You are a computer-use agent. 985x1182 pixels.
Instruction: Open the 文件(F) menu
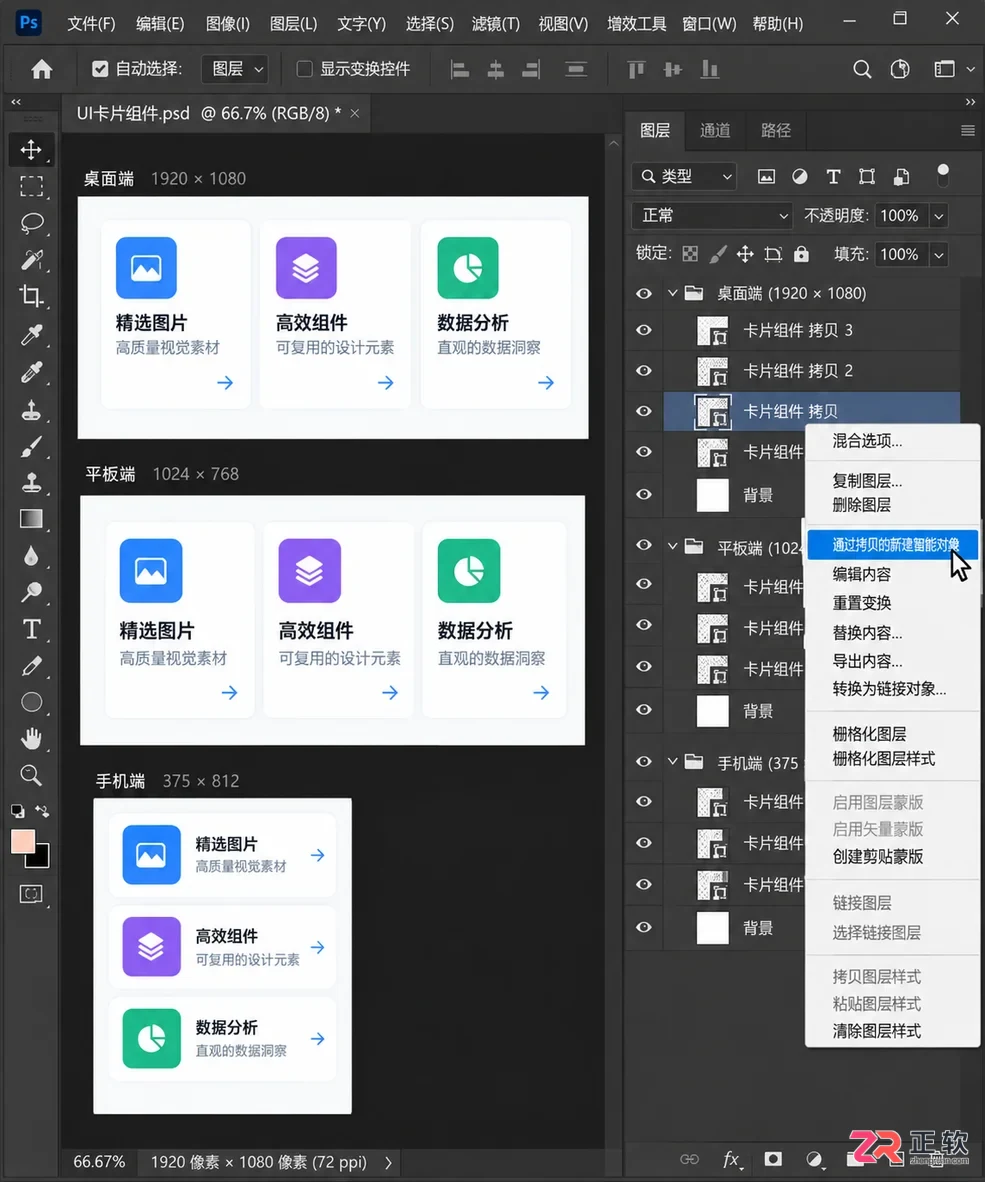coord(91,24)
